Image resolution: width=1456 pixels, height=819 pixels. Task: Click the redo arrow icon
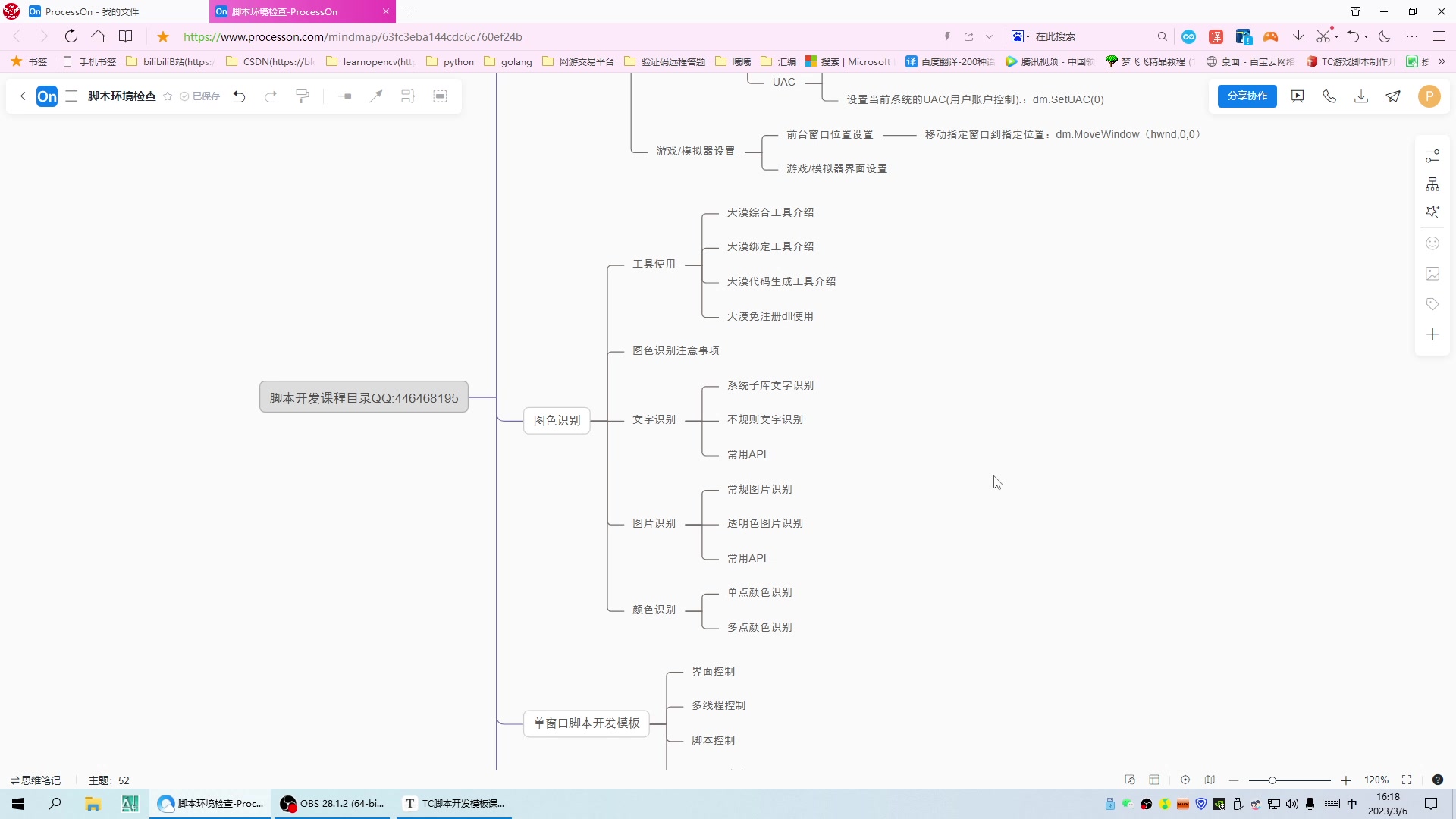click(x=270, y=95)
